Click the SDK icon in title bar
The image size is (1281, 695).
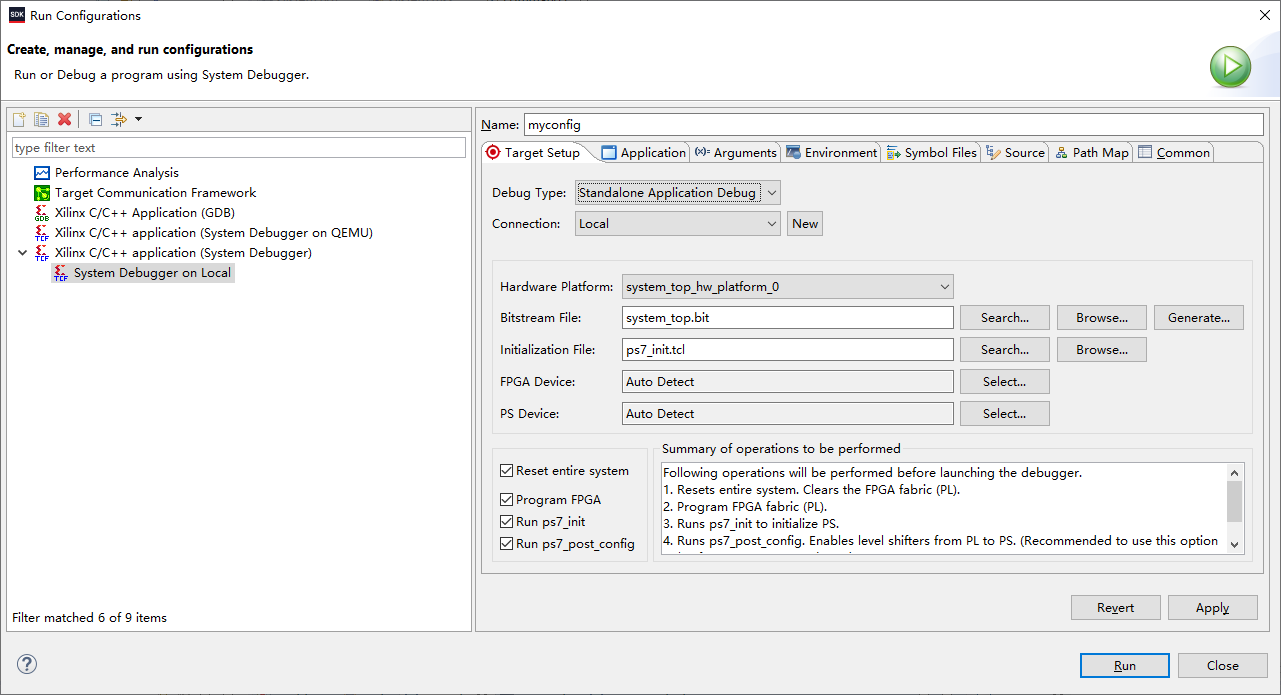(x=17, y=15)
